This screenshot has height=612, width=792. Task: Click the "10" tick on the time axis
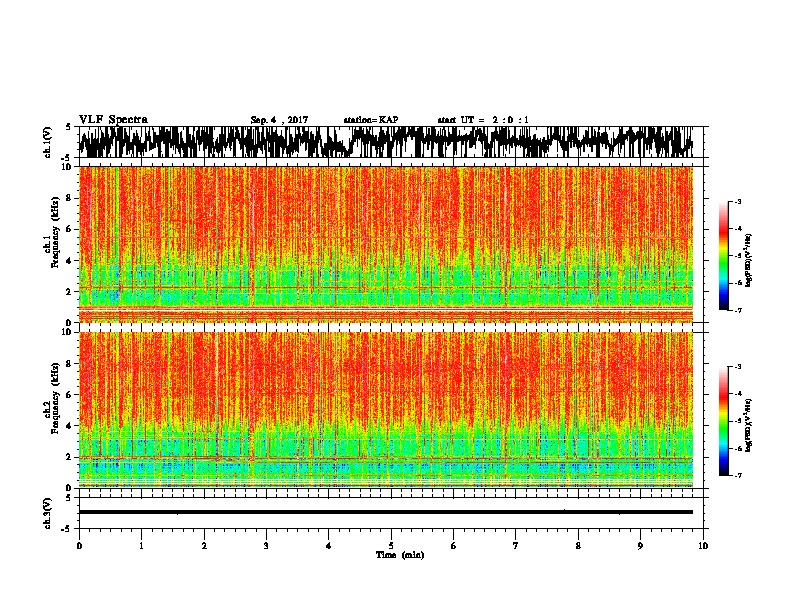coord(703,546)
